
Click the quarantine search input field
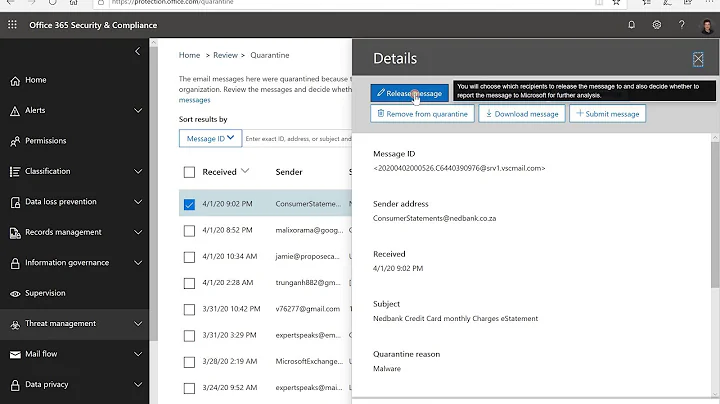pyautogui.click(x=298, y=138)
